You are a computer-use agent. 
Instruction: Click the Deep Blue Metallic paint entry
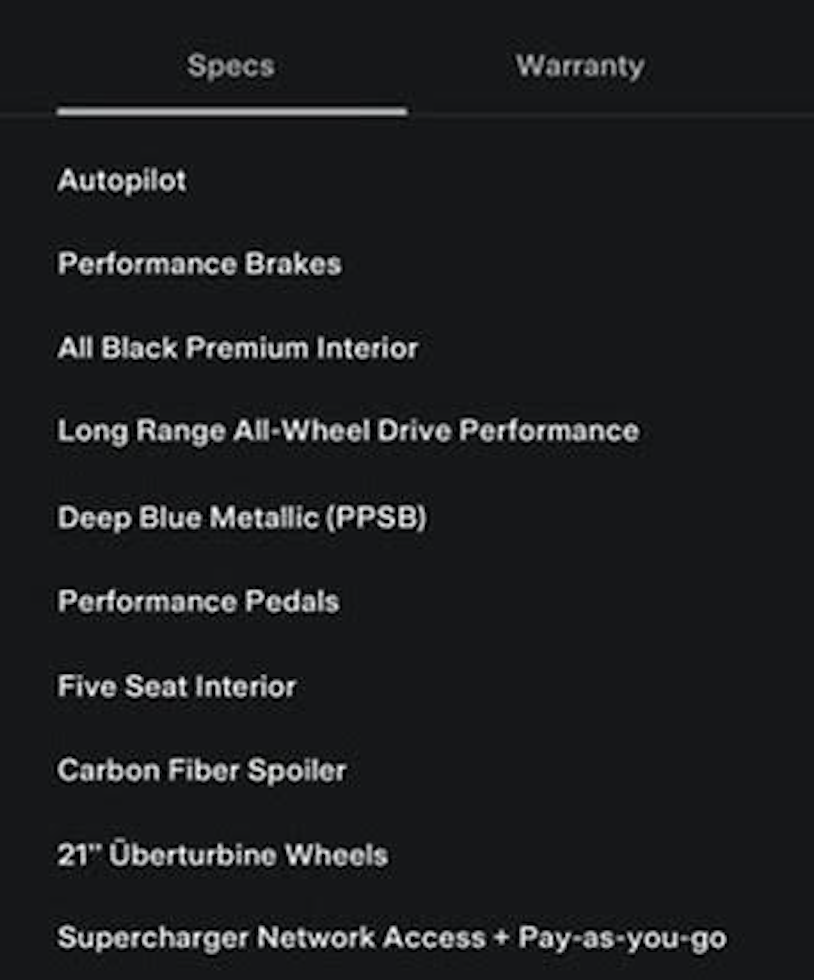242,518
